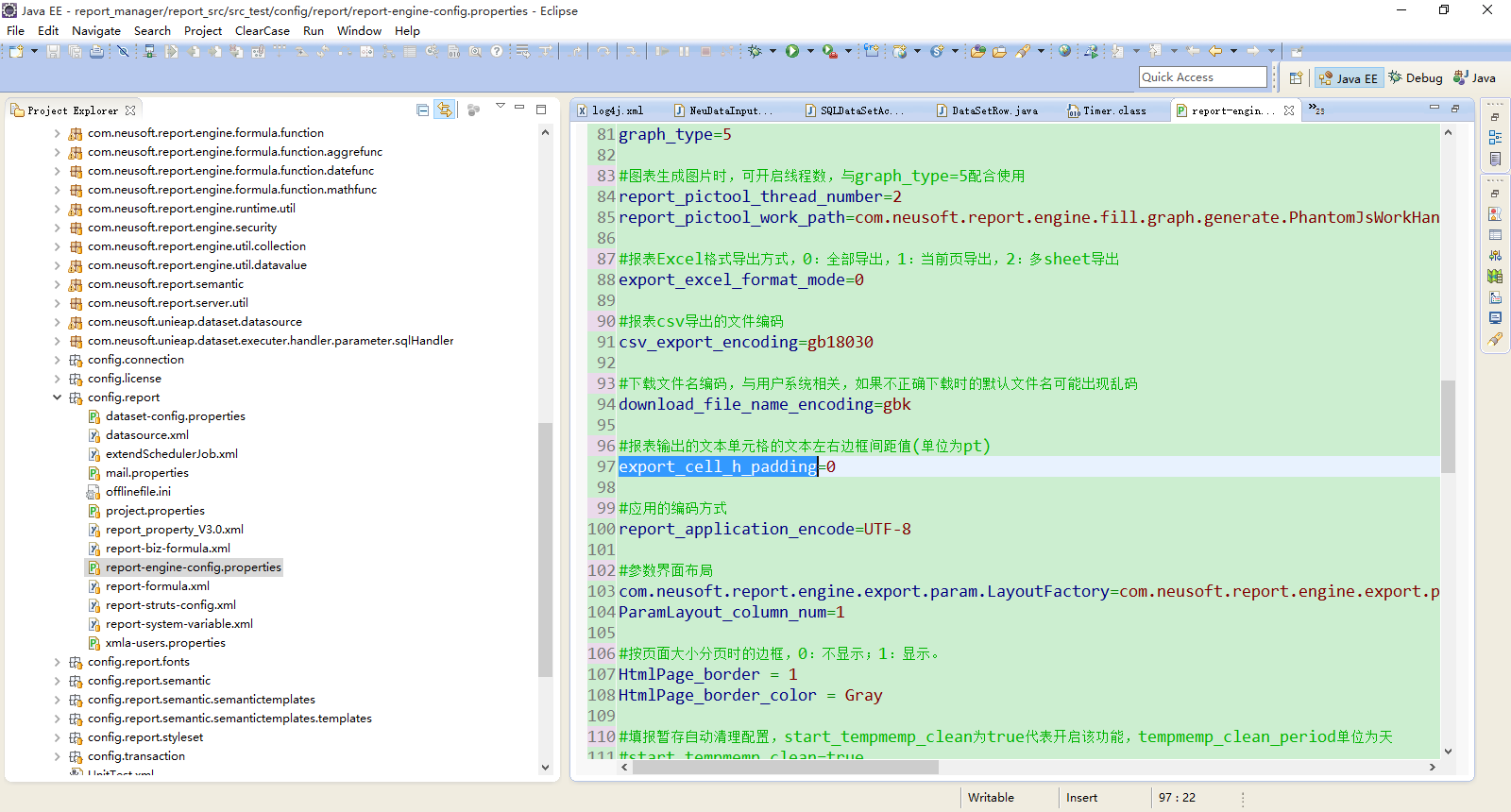Maximize the Project Explorer view
The image size is (1511, 812).
click(x=541, y=110)
